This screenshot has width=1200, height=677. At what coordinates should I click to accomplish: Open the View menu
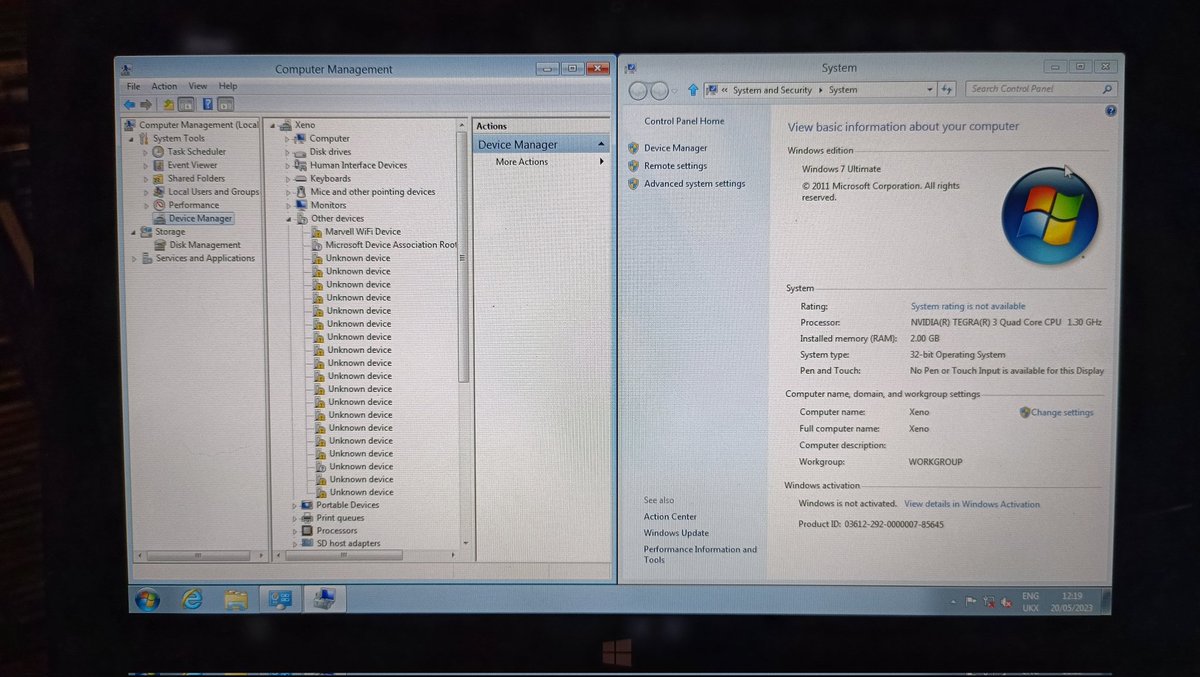(198, 86)
